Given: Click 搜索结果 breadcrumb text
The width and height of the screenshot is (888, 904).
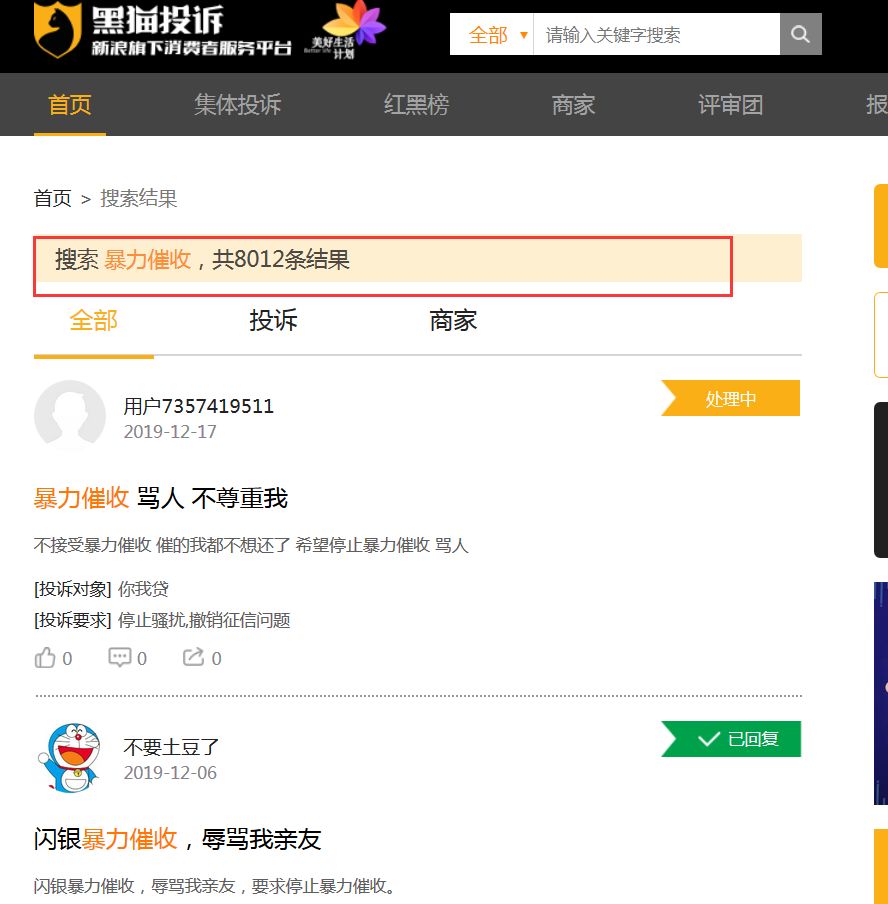Looking at the screenshot, I should 138,198.
